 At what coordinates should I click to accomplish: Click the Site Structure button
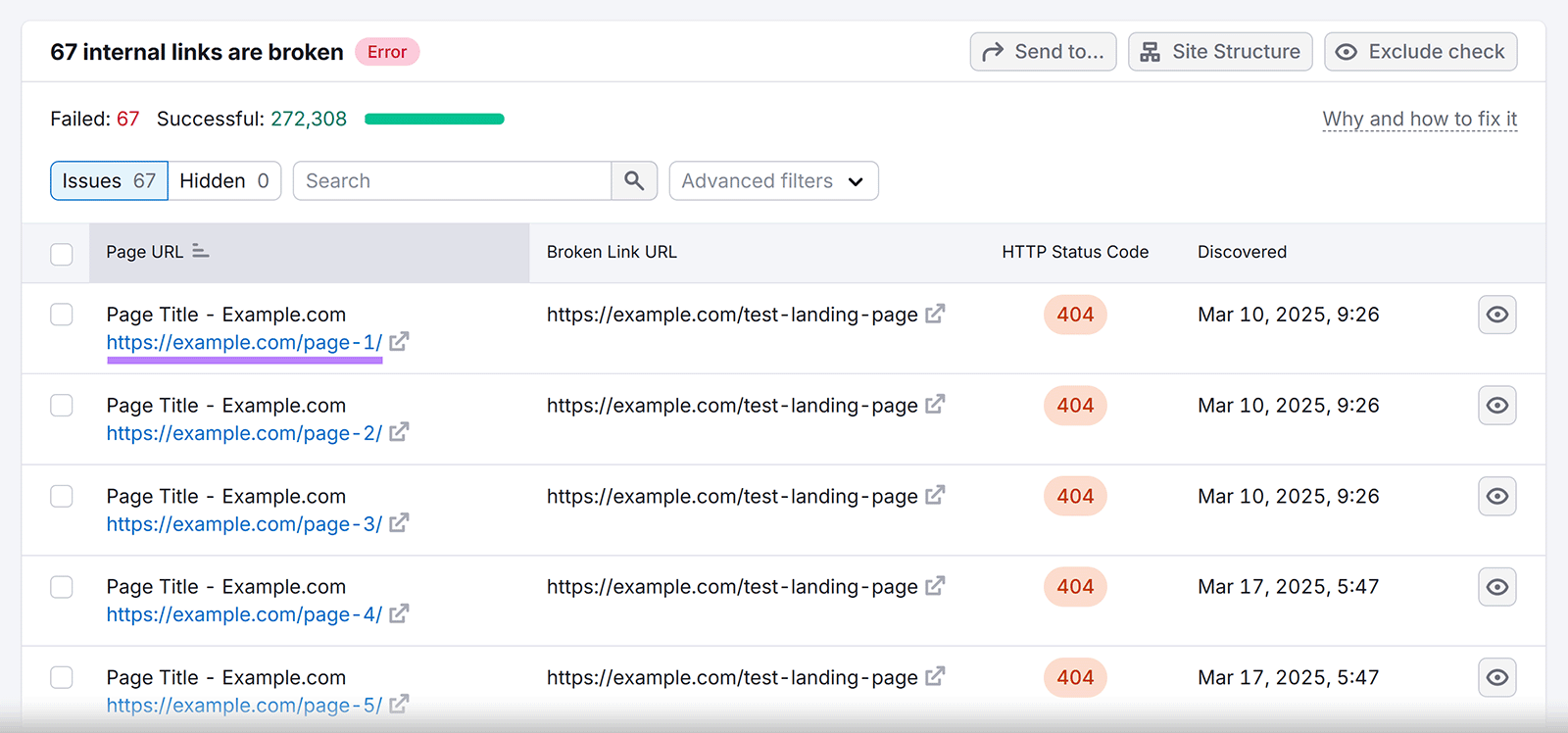tap(1220, 52)
